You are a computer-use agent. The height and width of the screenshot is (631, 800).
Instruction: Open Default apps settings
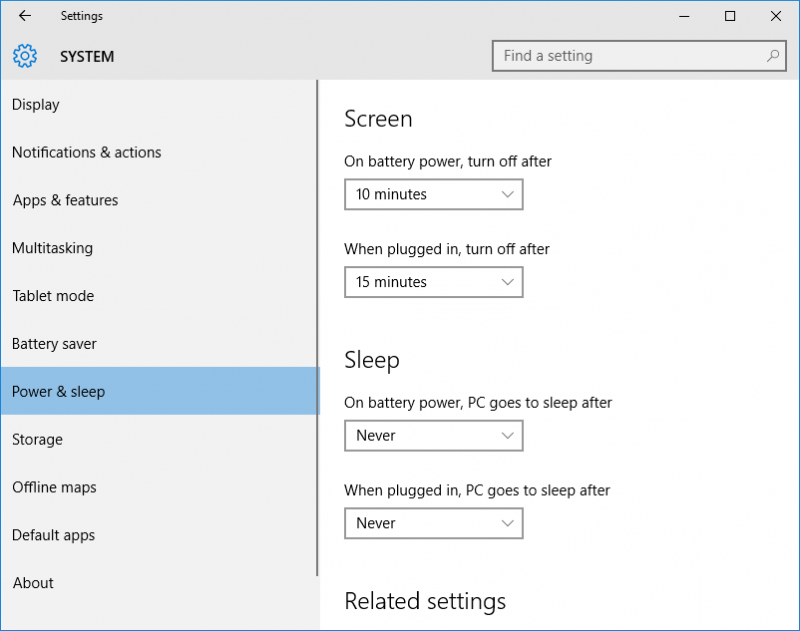(x=53, y=535)
